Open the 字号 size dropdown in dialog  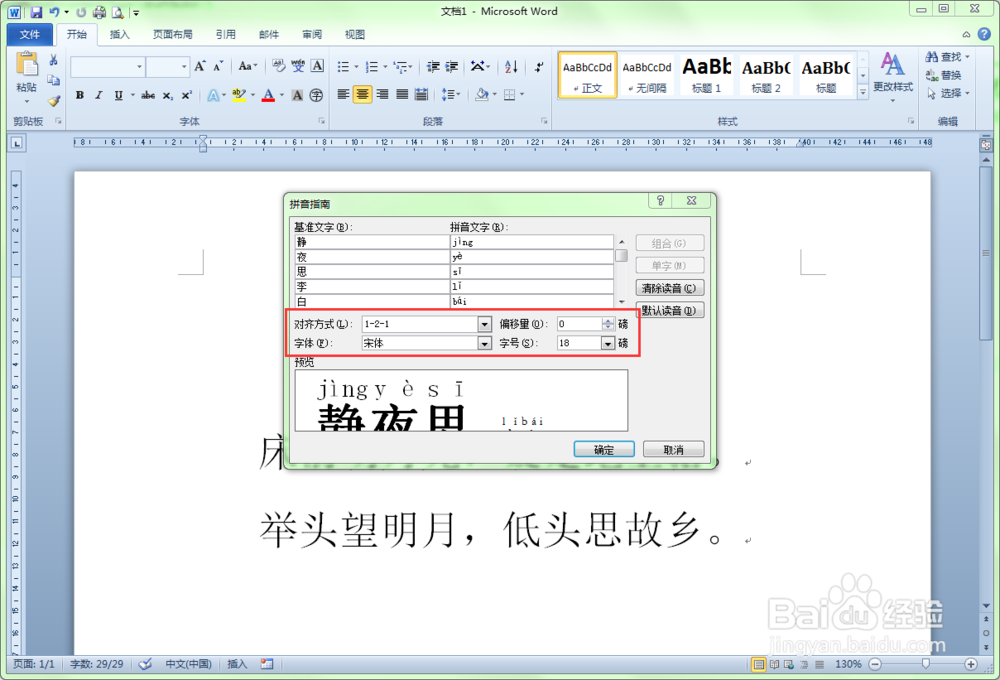pyautogui.click(x=608, y=343)
